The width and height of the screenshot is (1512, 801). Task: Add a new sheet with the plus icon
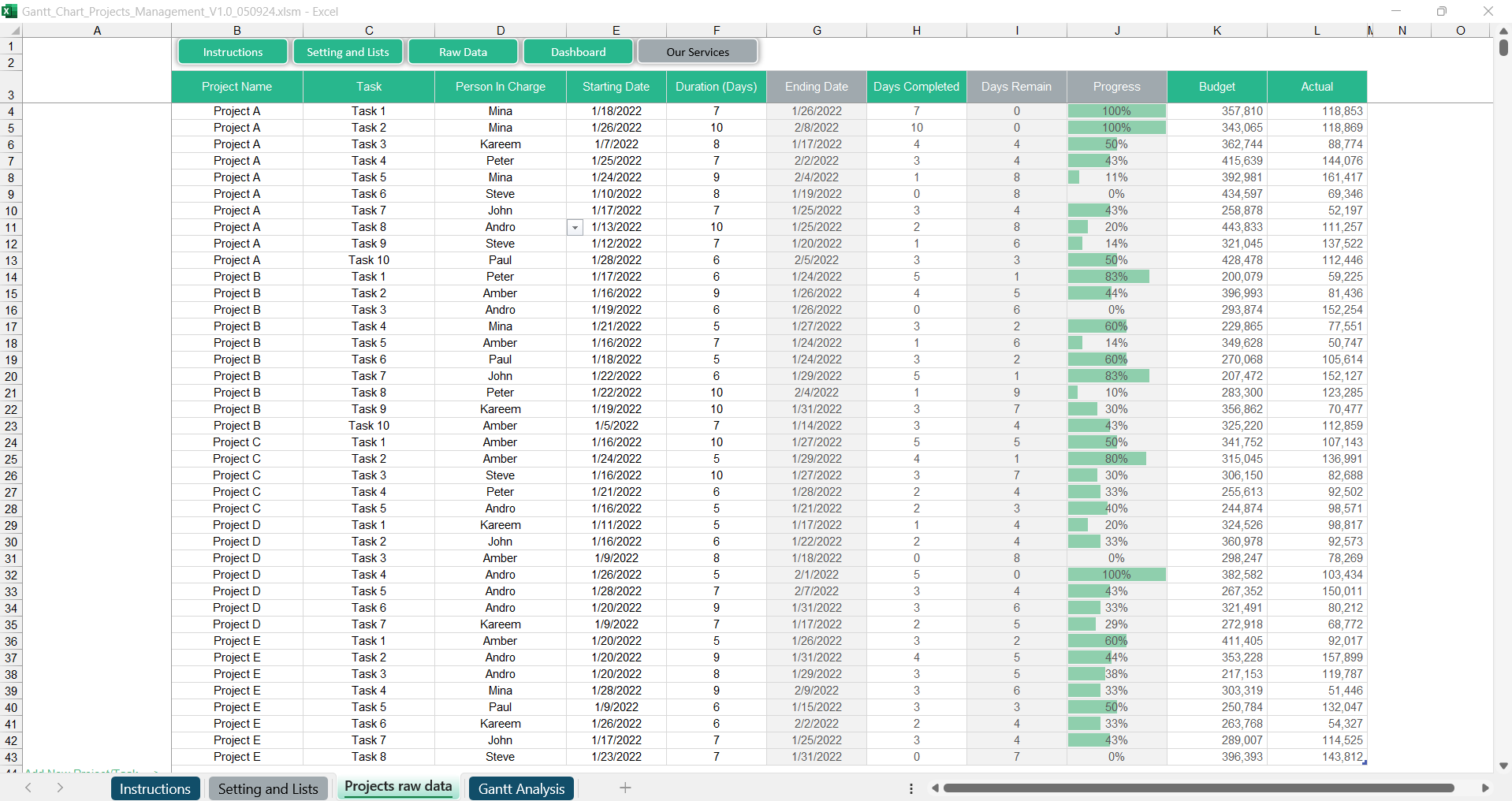(x=624, y=788)
